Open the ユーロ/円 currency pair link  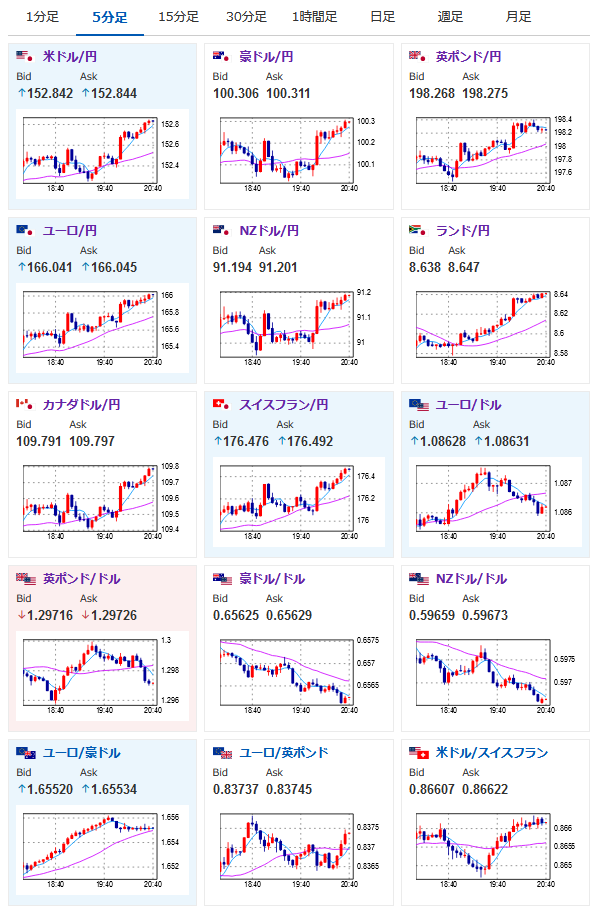[x=70, y=230]
